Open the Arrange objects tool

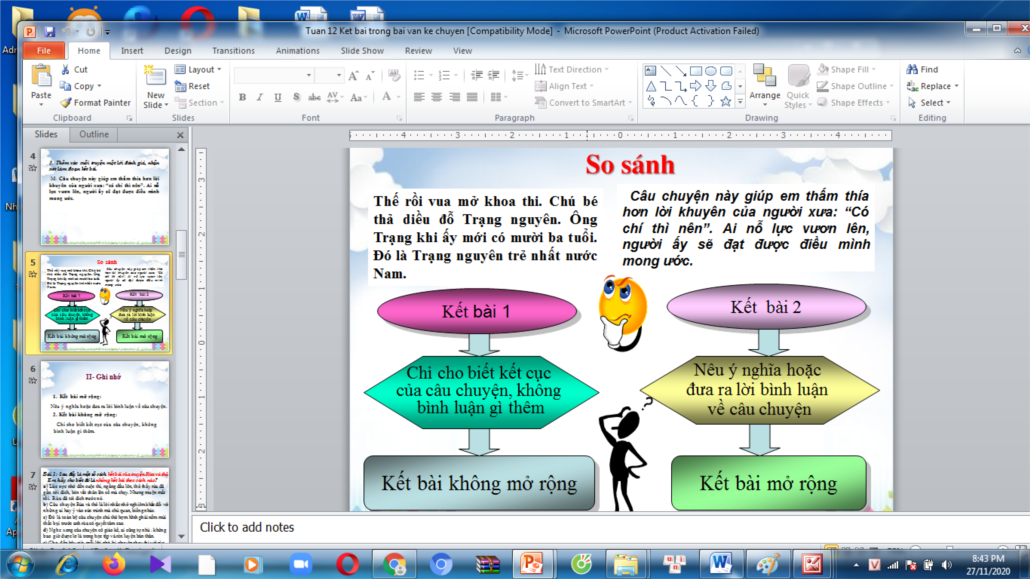tap(765, 84)
